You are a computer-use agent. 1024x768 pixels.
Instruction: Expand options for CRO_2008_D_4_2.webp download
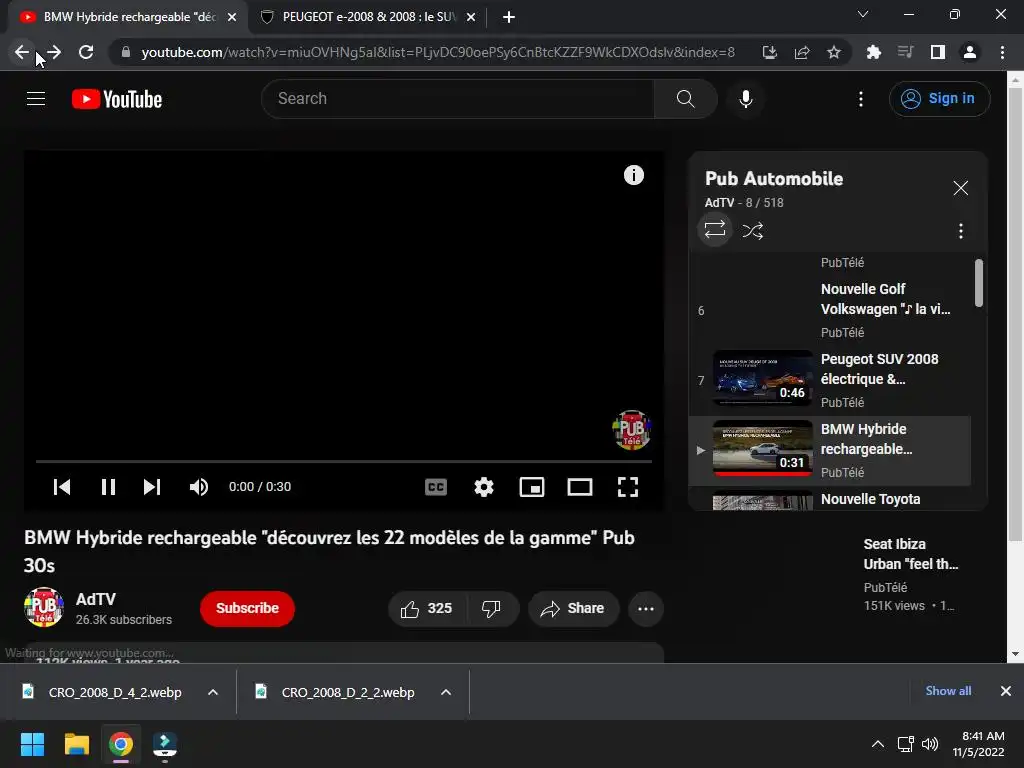click(x=213, y=692)
